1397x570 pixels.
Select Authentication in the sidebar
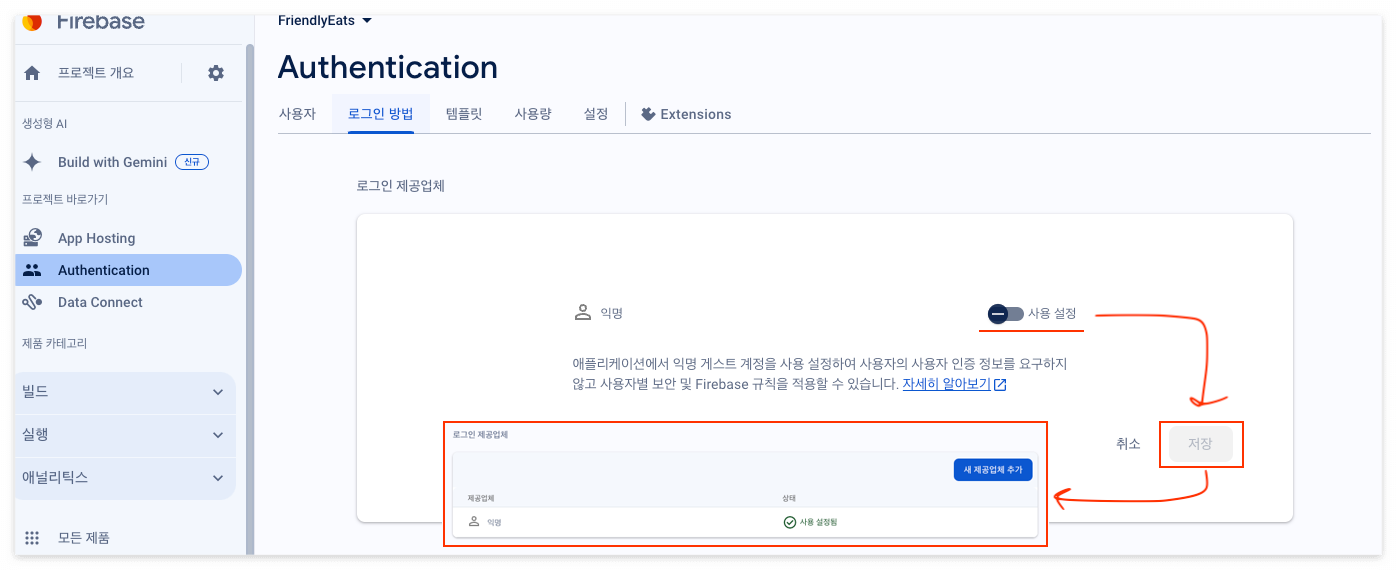pos(128,270)
